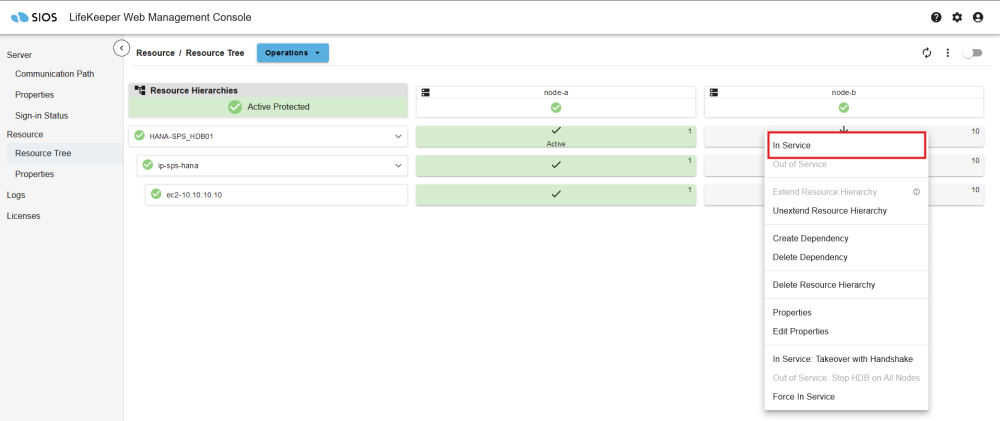Open the settings gear icon

[x=957, y=17]
